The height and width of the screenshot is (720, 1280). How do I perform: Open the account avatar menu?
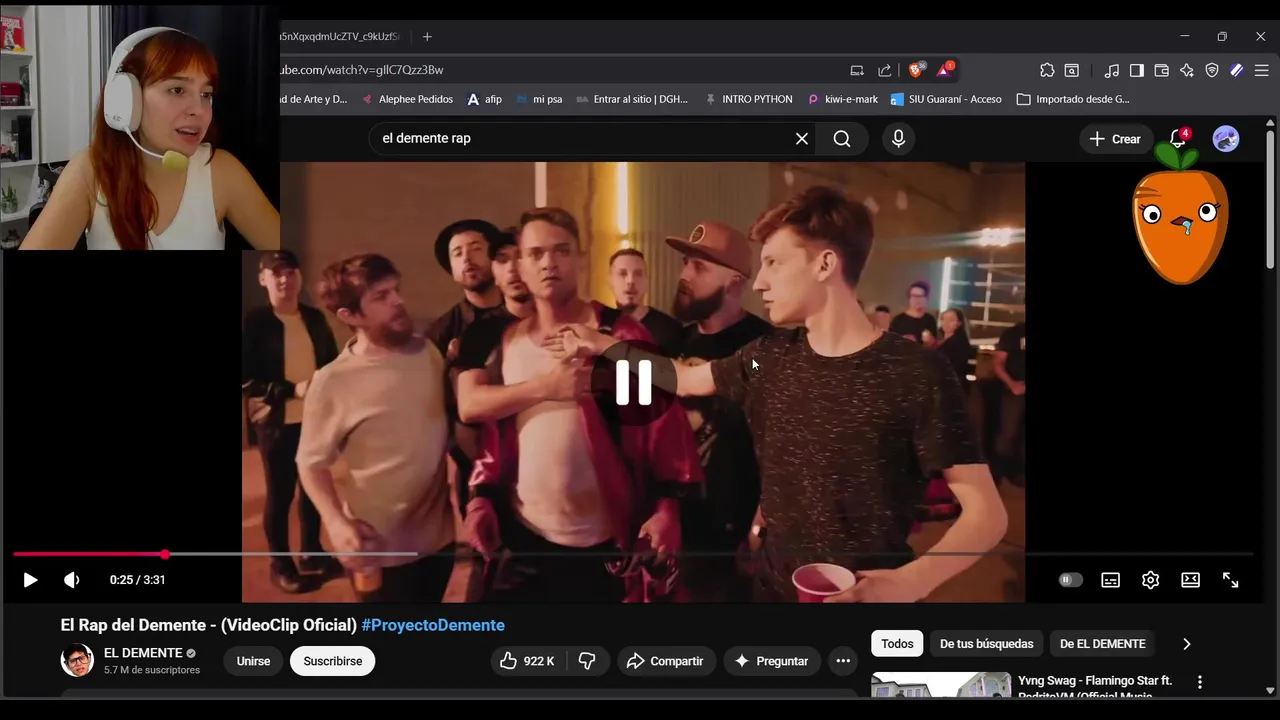(1226, 139)
